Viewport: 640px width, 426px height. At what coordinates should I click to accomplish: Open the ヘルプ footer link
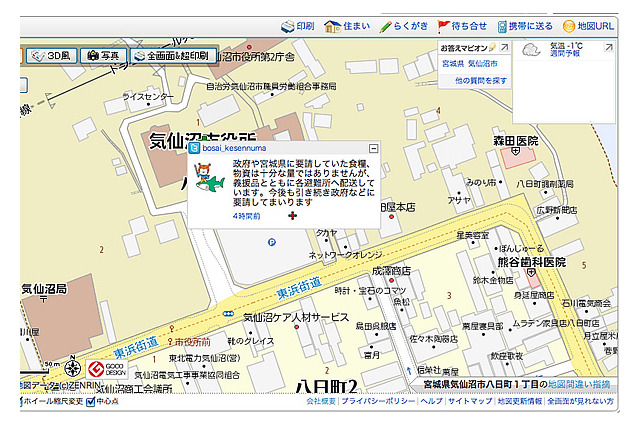point(431,402)
